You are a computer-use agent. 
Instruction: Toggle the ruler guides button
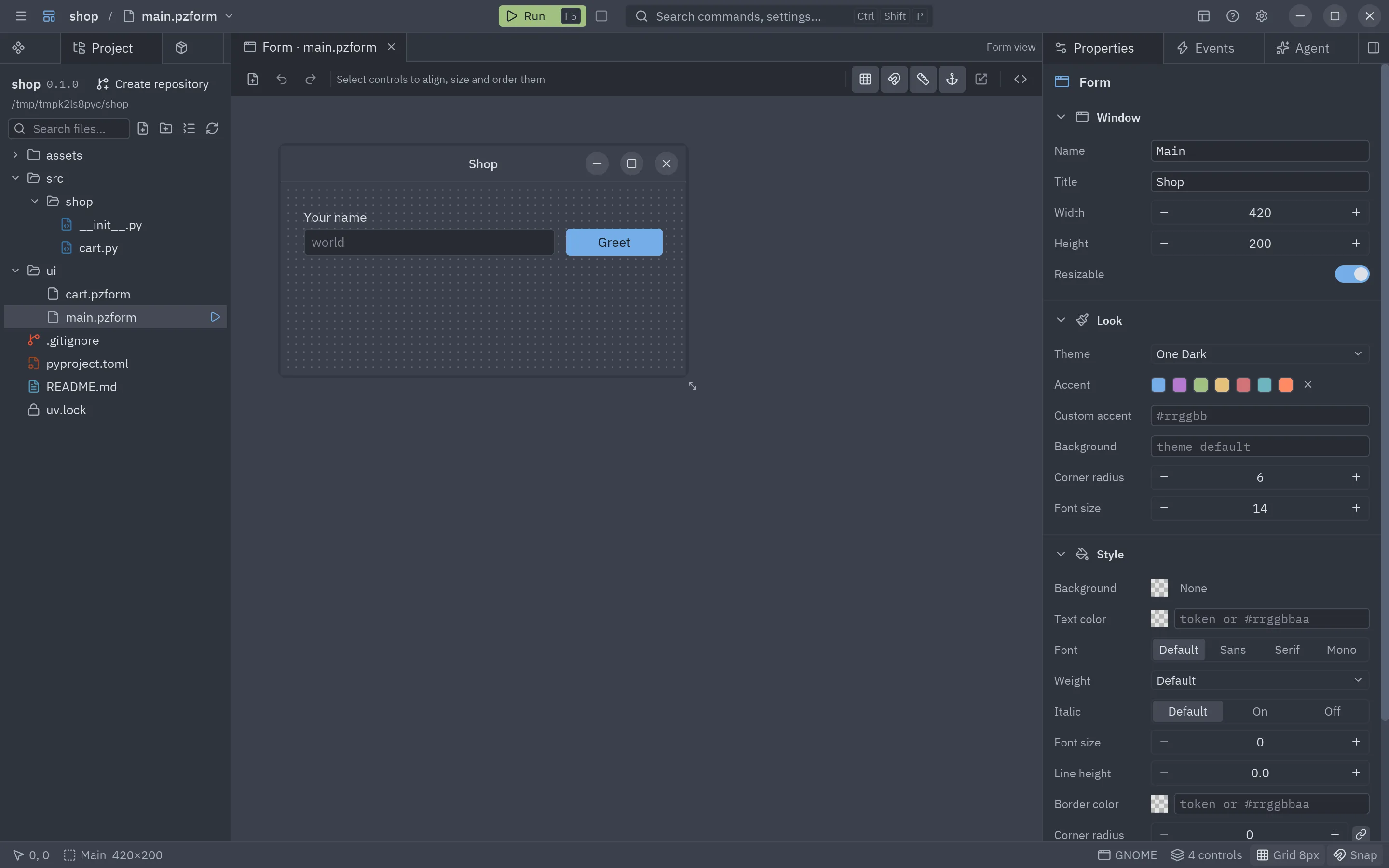923,79
